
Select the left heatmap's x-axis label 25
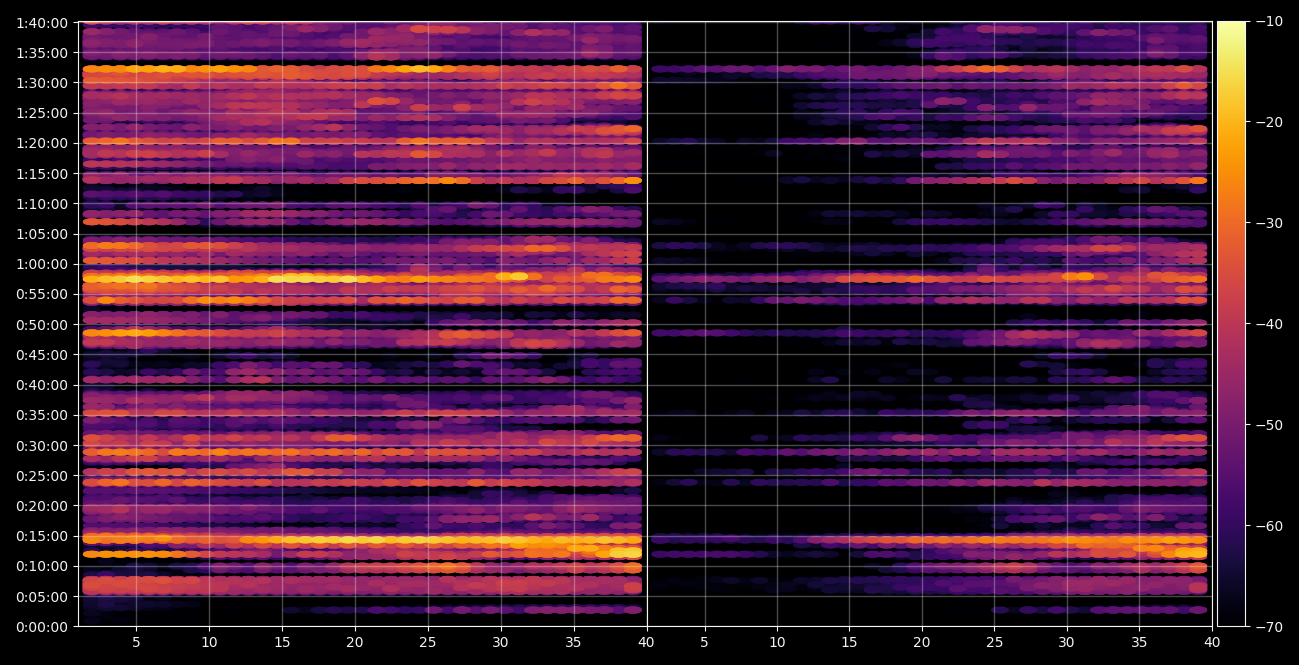coord(428,644)
